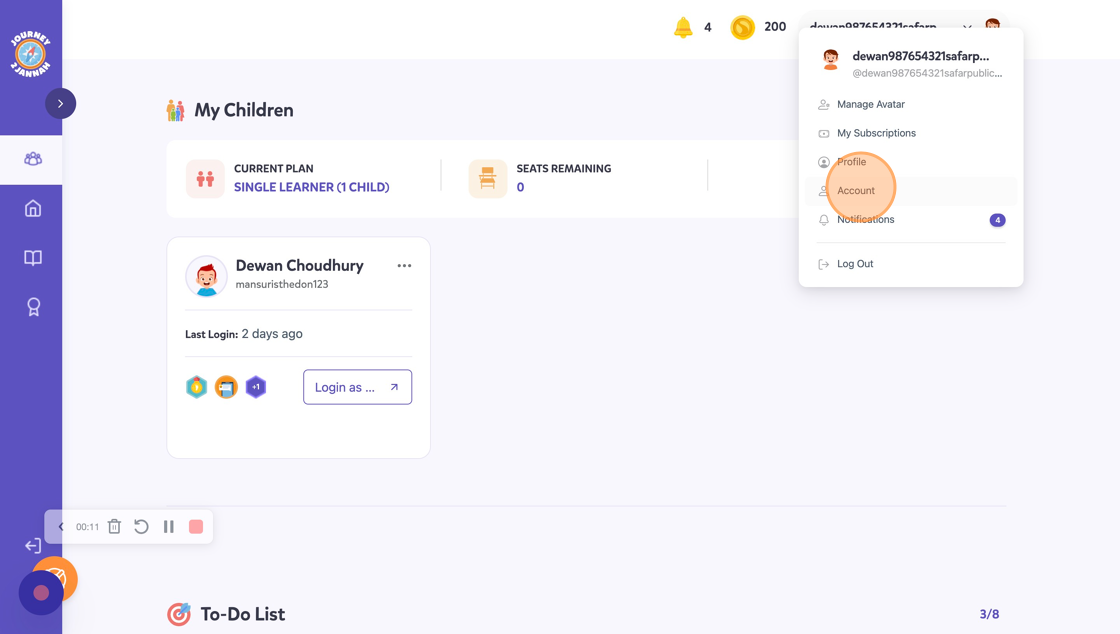Click the Login as button
The width and height of the screenshot is (1120, 634).
[x=357, y=387]
